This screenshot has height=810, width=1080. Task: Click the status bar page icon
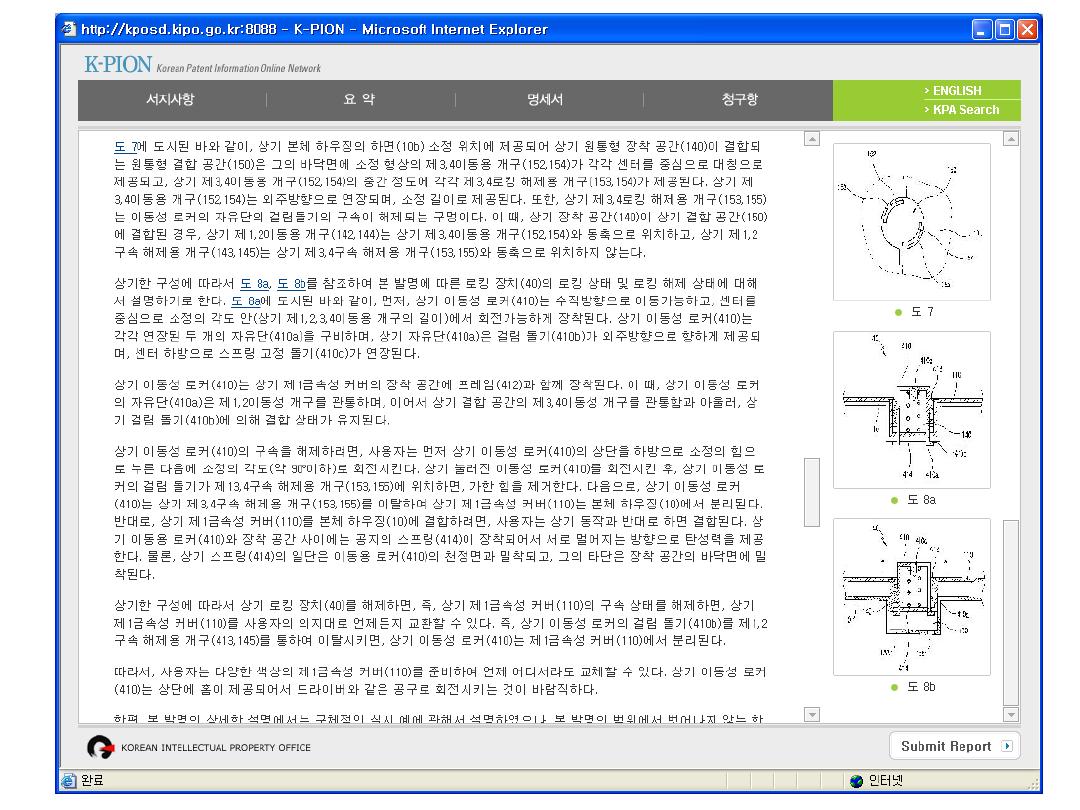tap(68, 780)
